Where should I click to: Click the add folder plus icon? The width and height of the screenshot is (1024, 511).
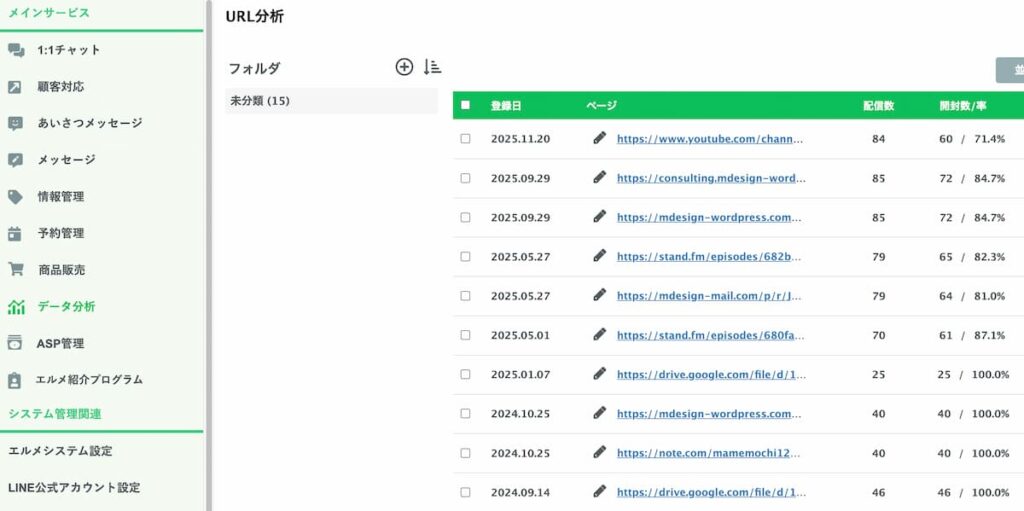click(404, 67)
